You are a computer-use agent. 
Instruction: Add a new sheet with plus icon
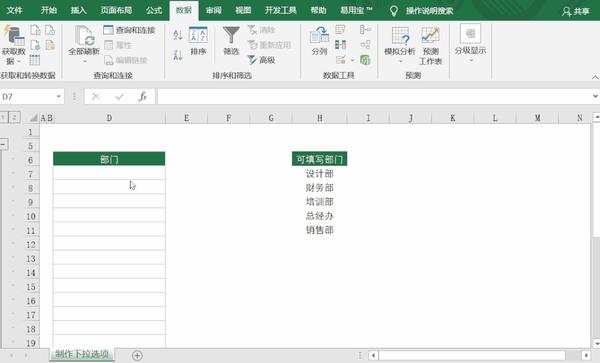pos(137,356)
